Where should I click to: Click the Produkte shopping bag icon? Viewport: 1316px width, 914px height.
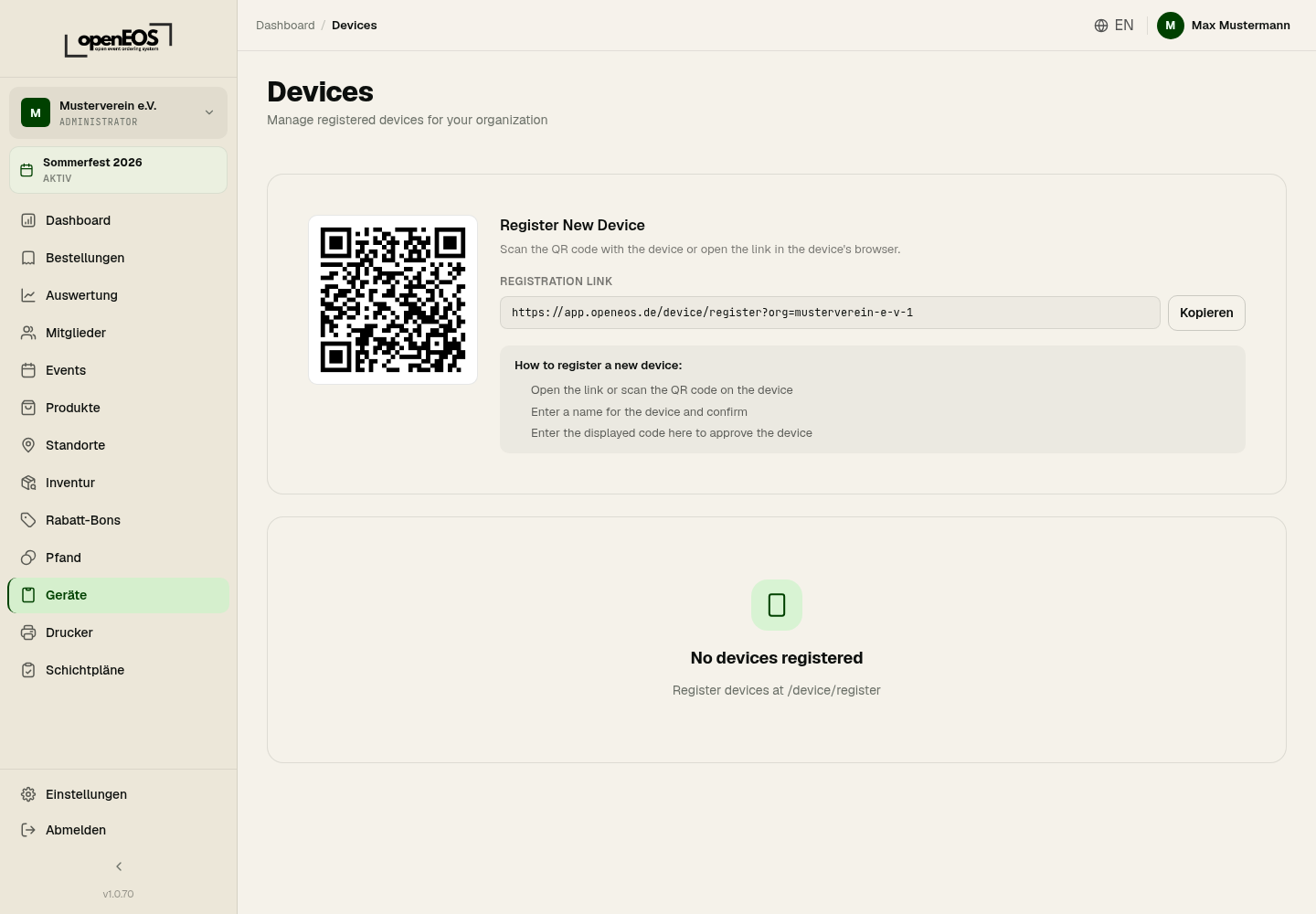[28, 408]
